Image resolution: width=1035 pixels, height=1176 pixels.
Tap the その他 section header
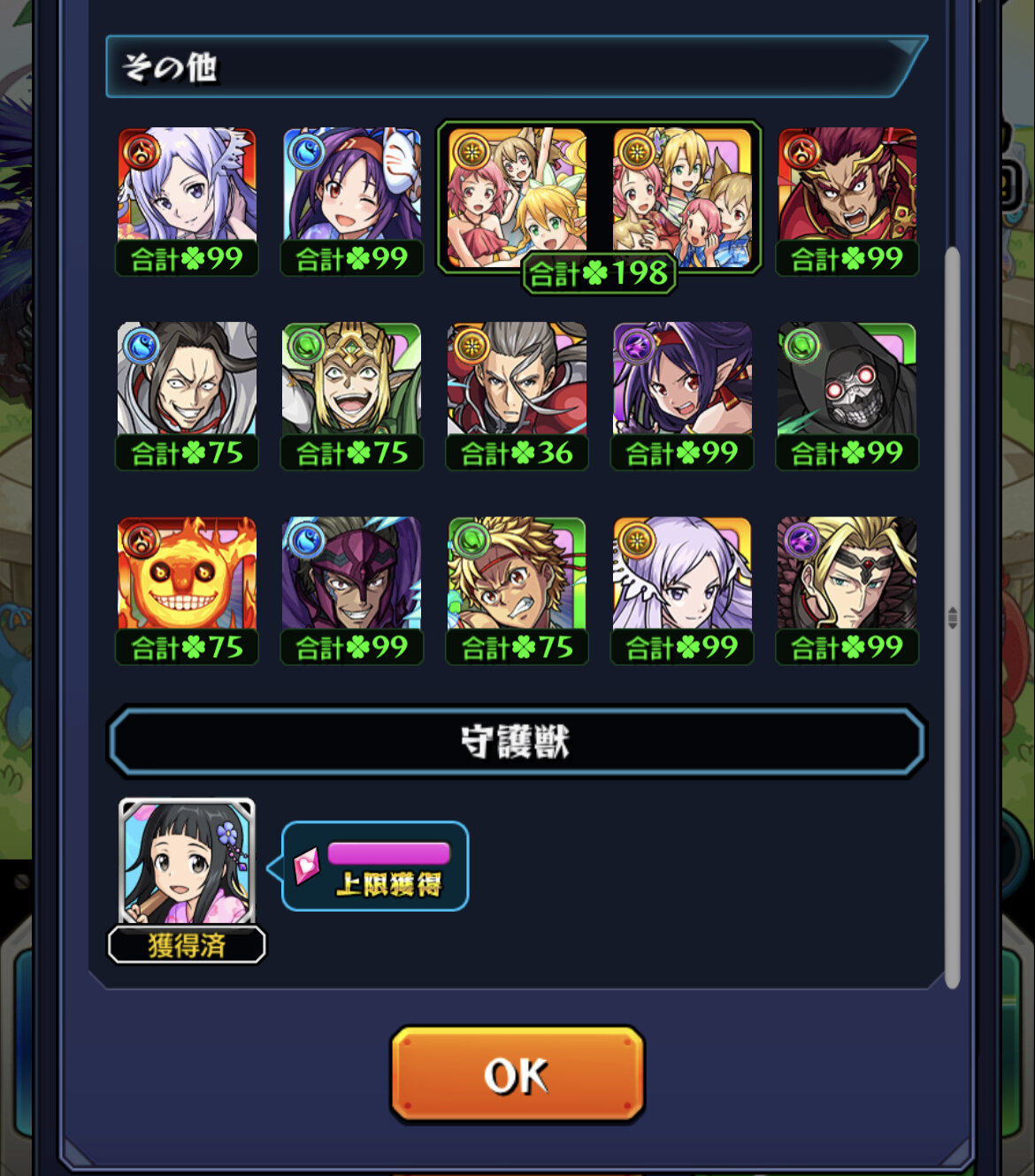click(x=517, y=66)
